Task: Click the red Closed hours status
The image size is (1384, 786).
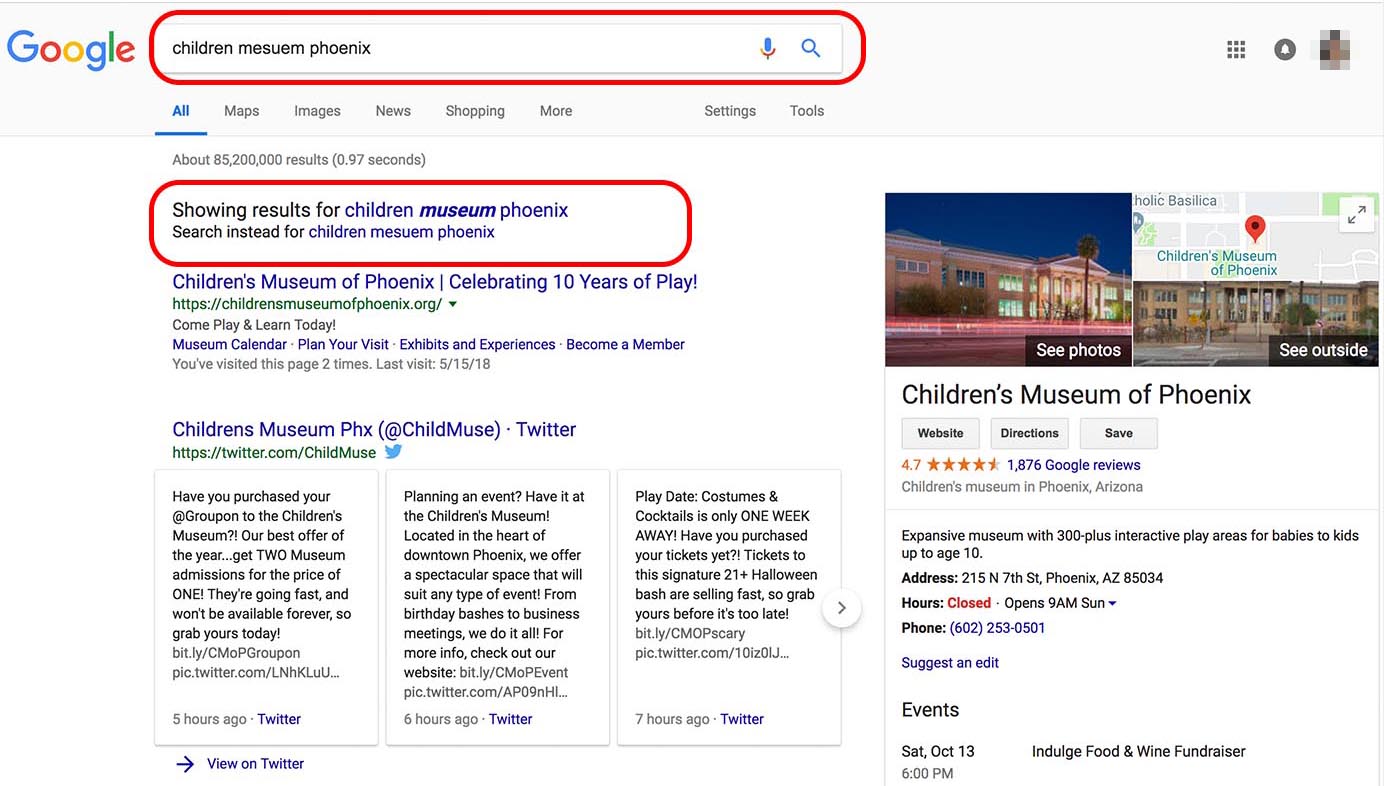Action: pyautogui.click(x=969, y=603)
